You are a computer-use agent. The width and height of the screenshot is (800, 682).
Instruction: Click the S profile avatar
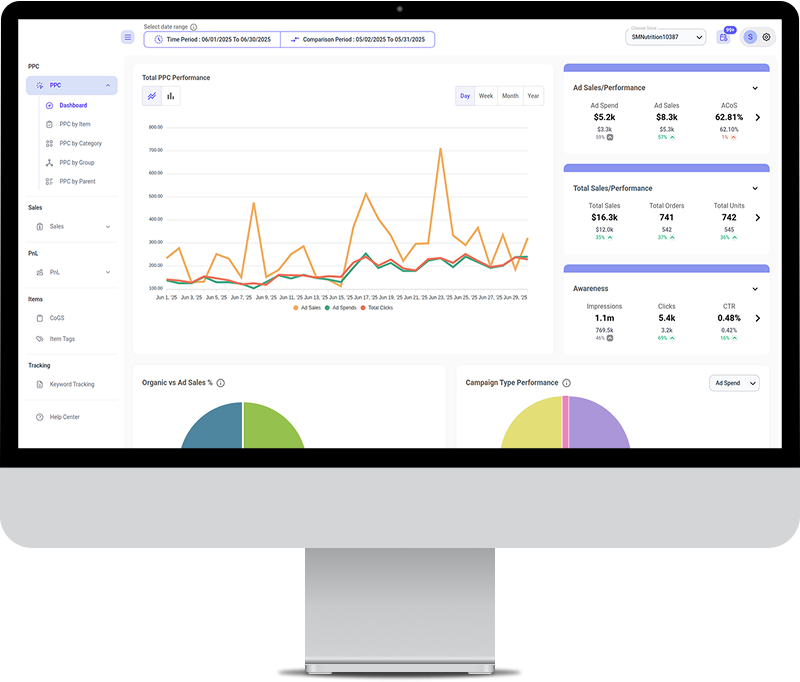[x=748, y=37]
